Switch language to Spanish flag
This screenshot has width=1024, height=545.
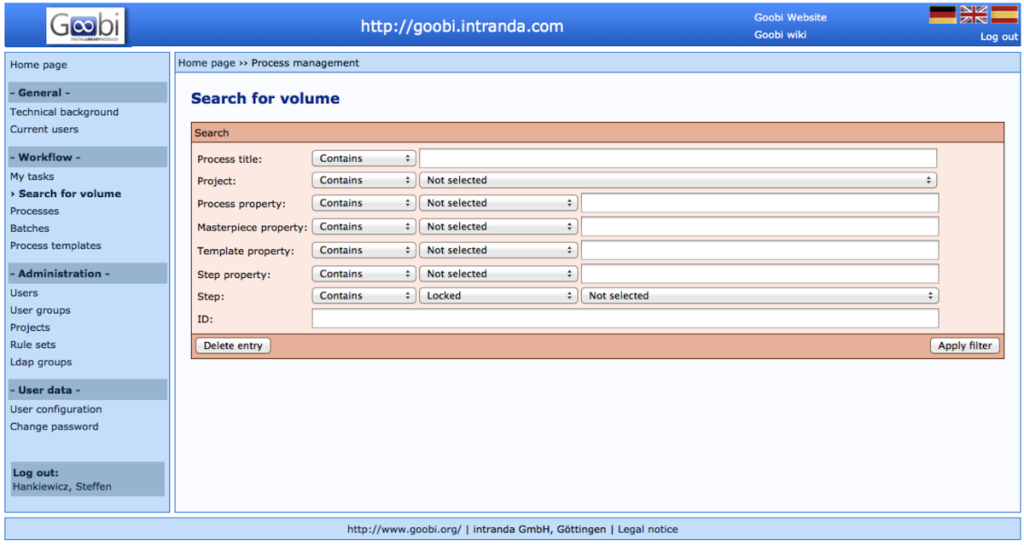coord(1004,14)
